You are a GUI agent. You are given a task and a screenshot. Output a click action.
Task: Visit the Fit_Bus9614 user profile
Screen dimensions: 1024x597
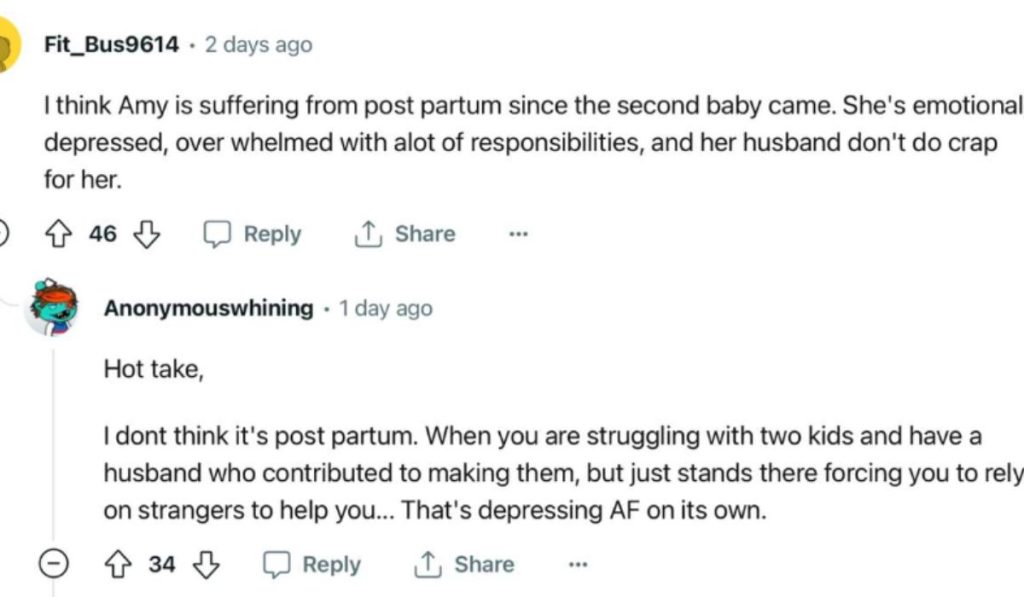[111, 45]
